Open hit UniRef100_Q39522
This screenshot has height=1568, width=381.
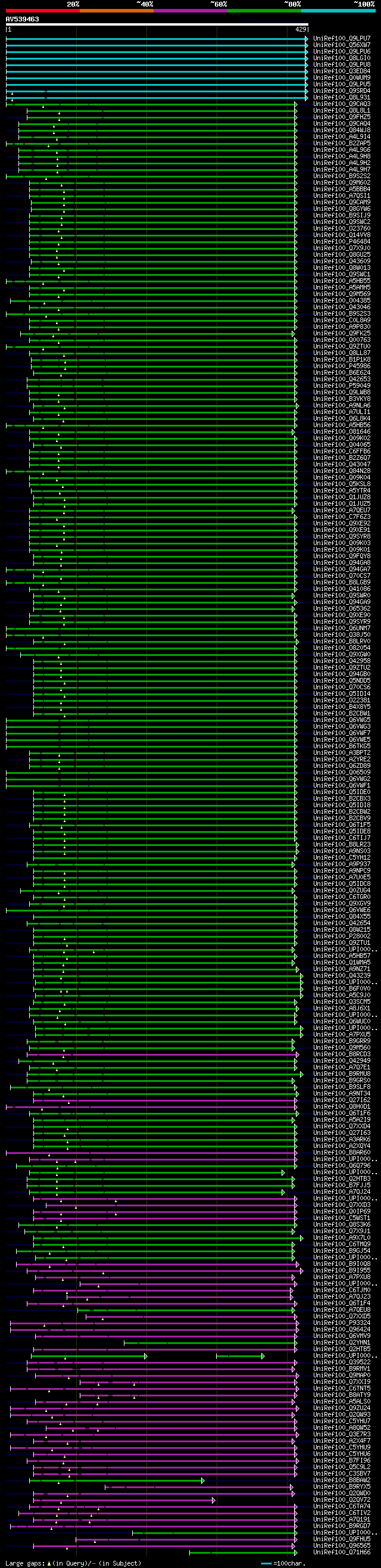342,1362
